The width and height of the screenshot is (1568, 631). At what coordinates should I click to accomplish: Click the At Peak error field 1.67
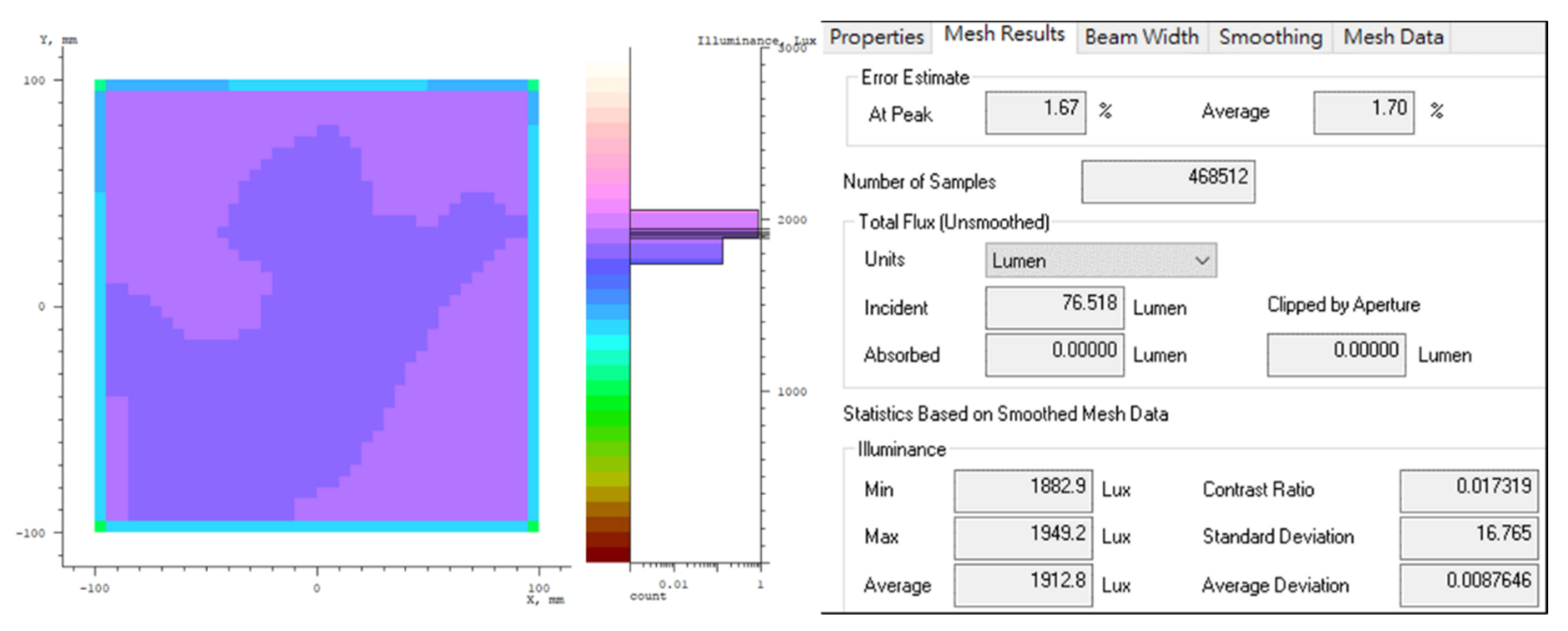(1035, 112)
